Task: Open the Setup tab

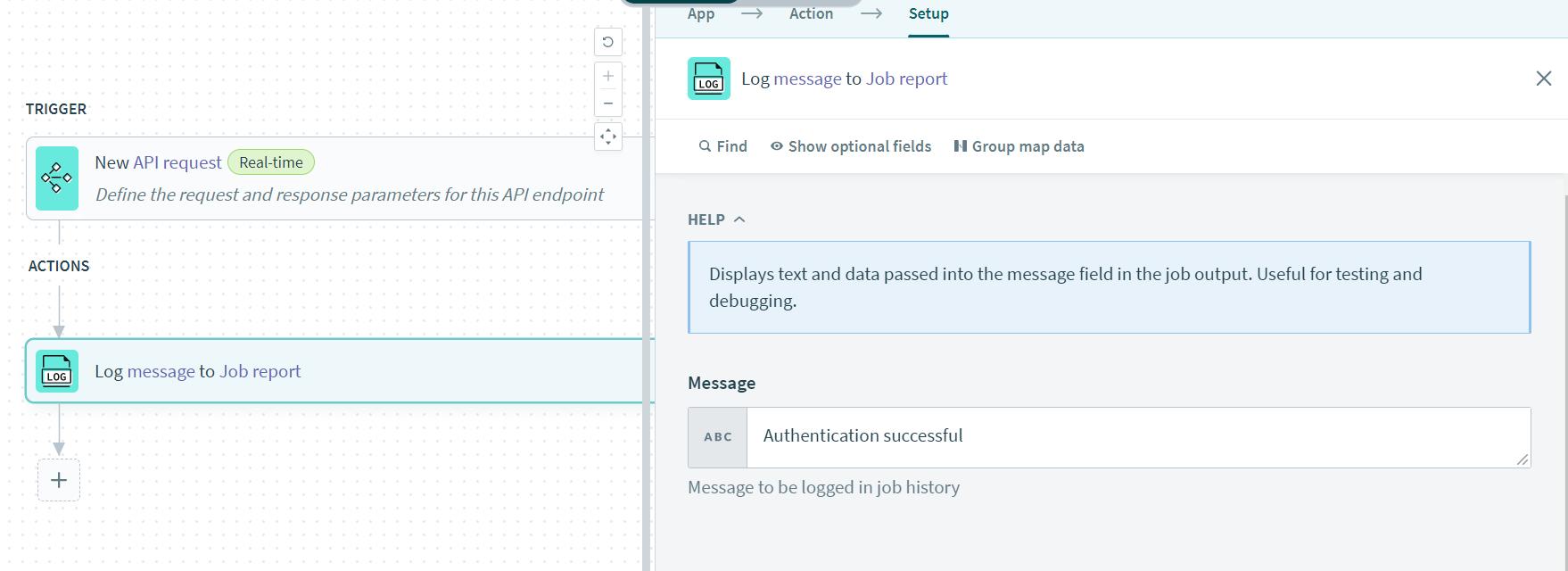Action: pyautogui.click(x=928, y=14)
